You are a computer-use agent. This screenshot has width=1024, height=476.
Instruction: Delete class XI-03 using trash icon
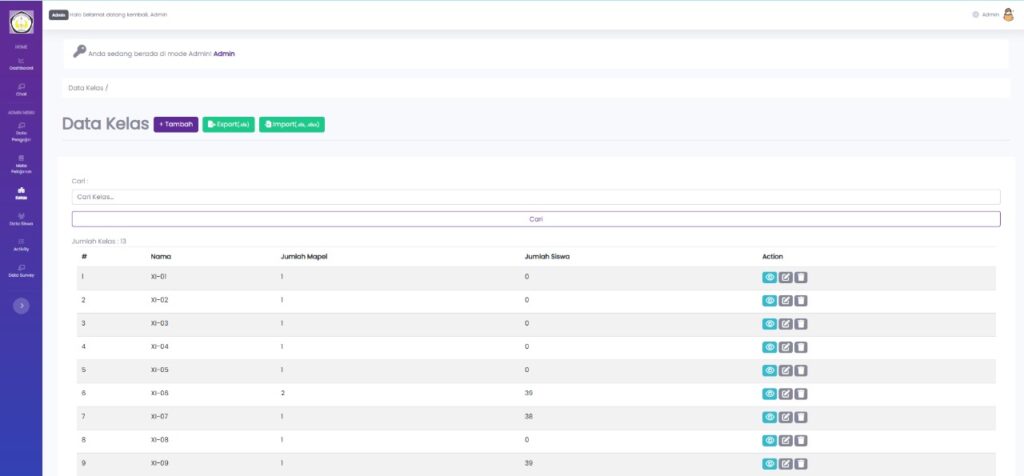801,324
